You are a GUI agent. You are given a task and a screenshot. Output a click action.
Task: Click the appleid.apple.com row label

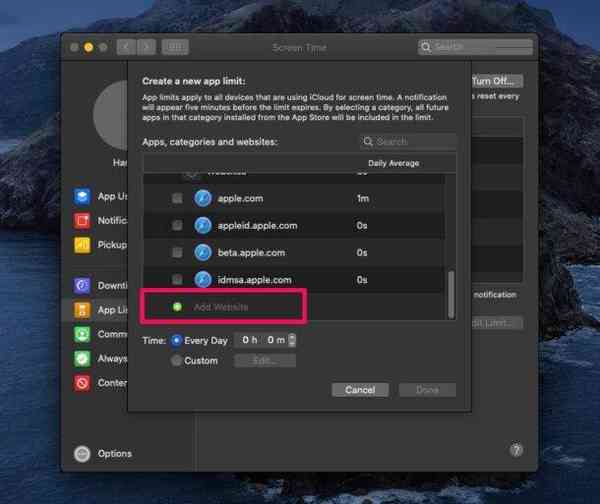coord(257,226)
